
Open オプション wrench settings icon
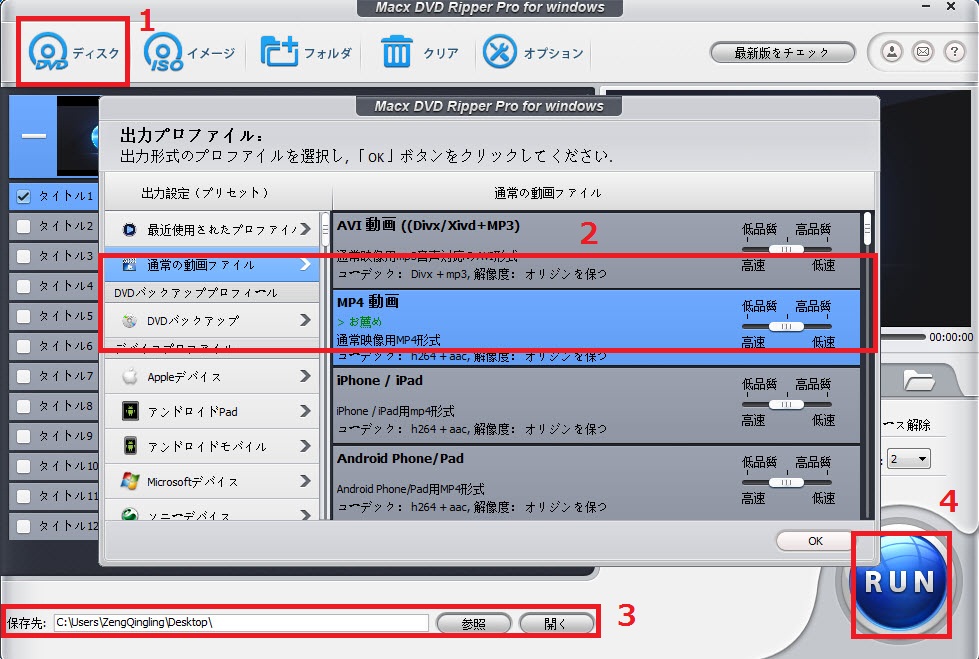[x=499, y=51]
